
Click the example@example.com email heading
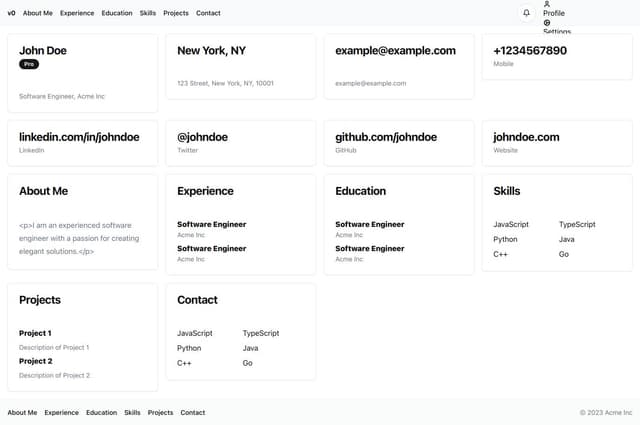(395, 50)
